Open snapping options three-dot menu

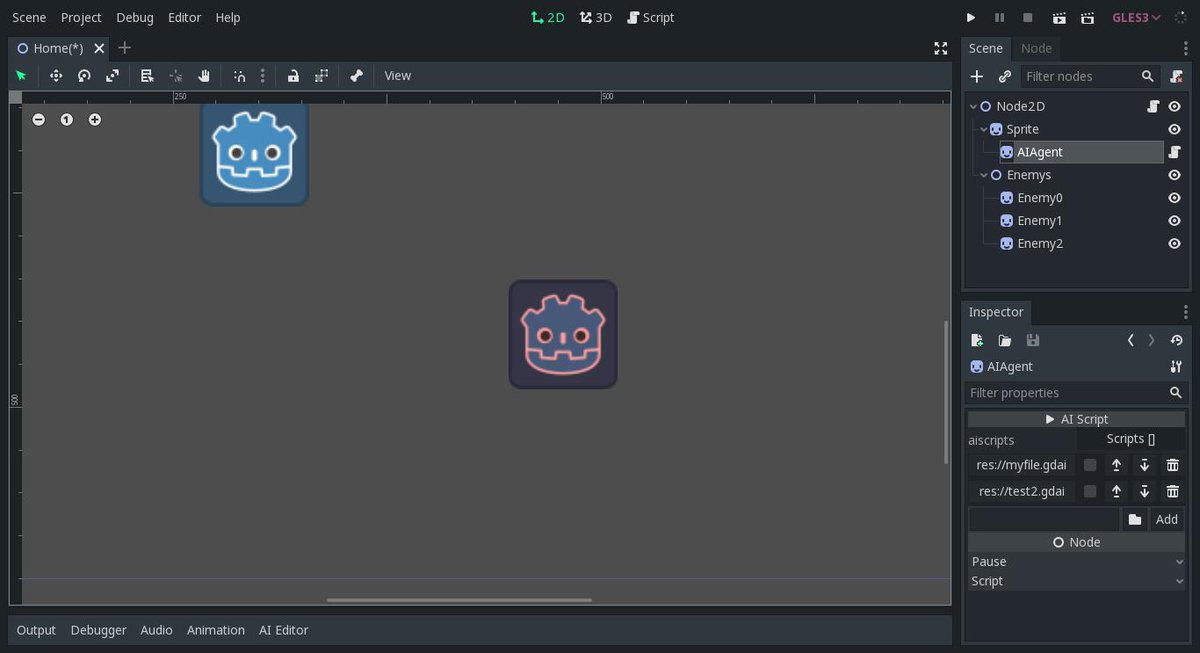(x=263, y=76)
